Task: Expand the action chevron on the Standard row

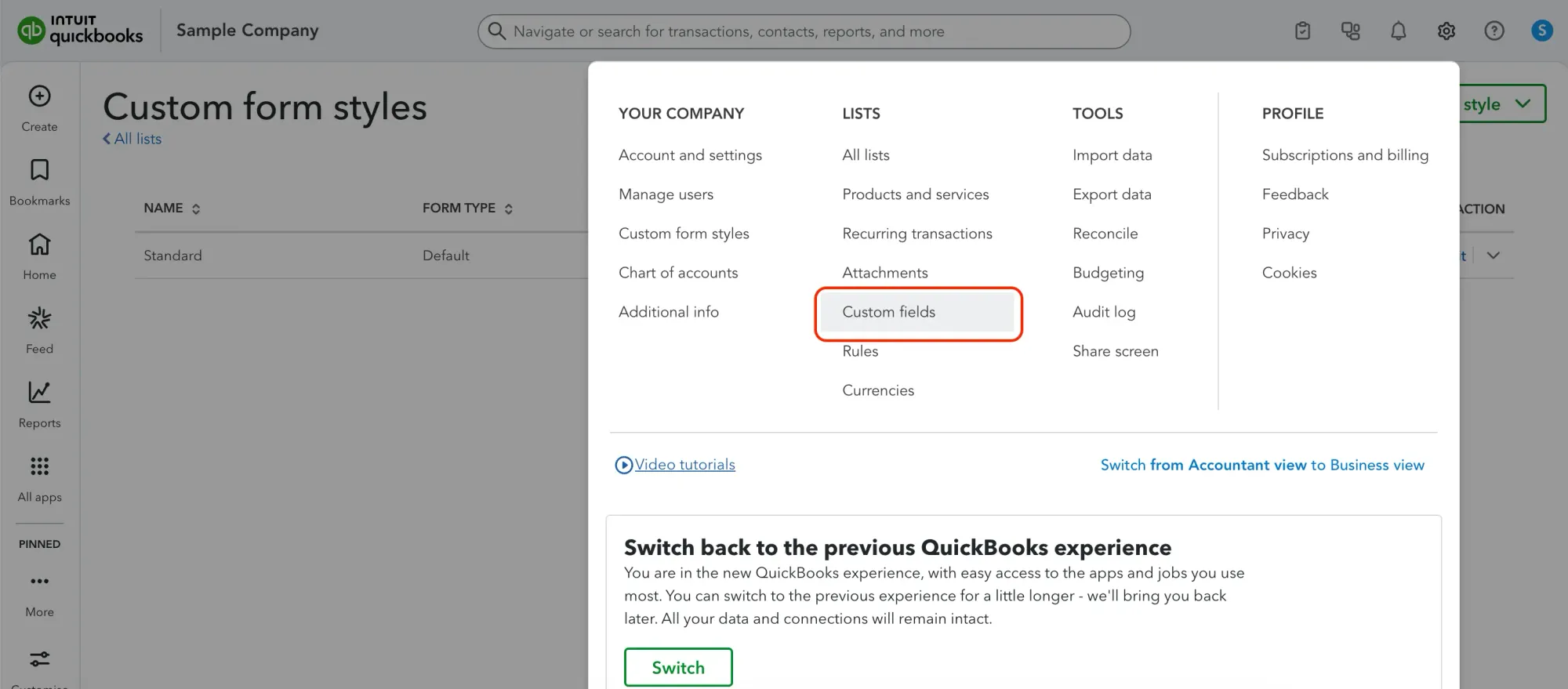Action: [1494, 255]
